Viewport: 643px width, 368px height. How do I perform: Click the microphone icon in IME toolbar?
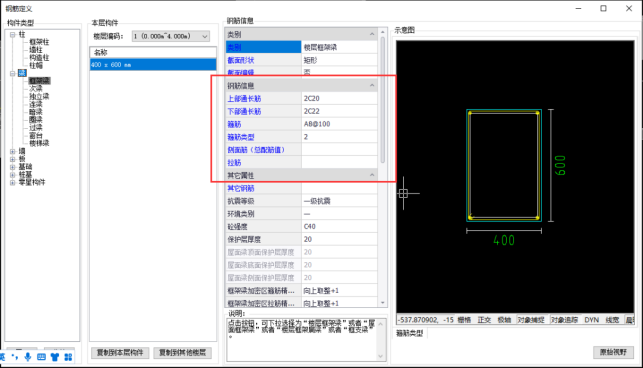click(x=27, y=357)
